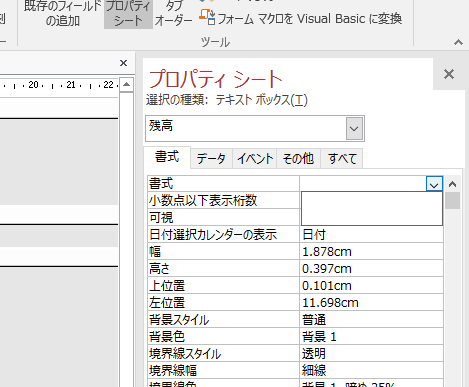
Task: Select the 背景スタイル property label
Action: [223, 320]
